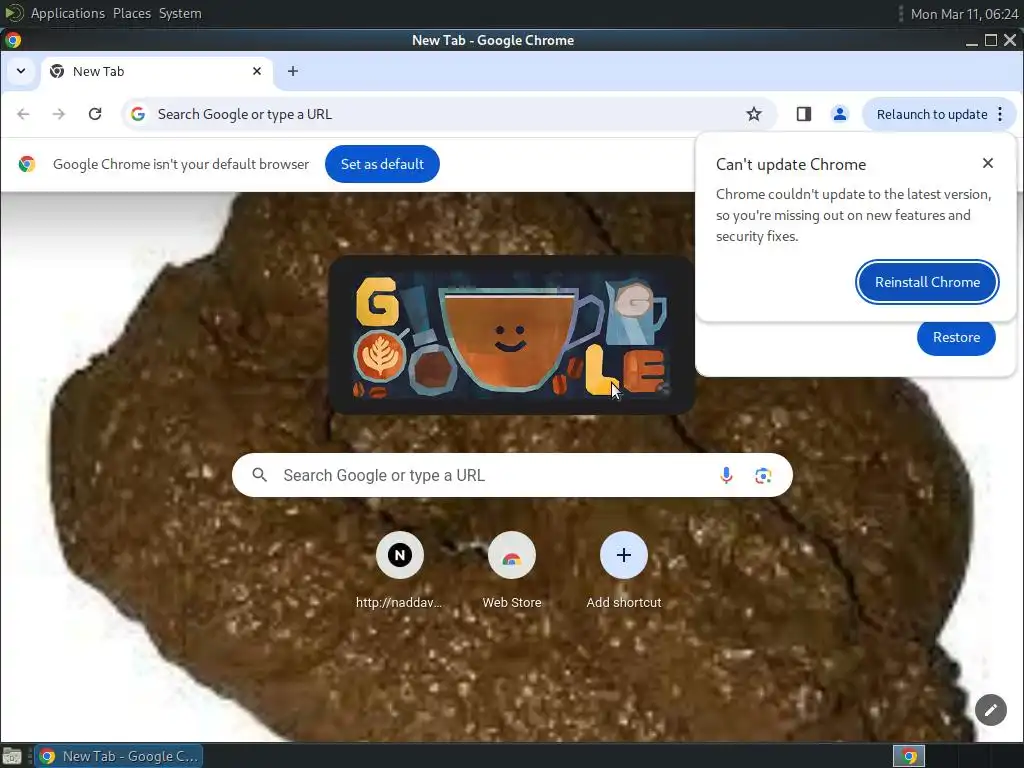Click the Applications menu logo icon
Image resolution: width=1024 pixels, height=768 pixels.
14,13
